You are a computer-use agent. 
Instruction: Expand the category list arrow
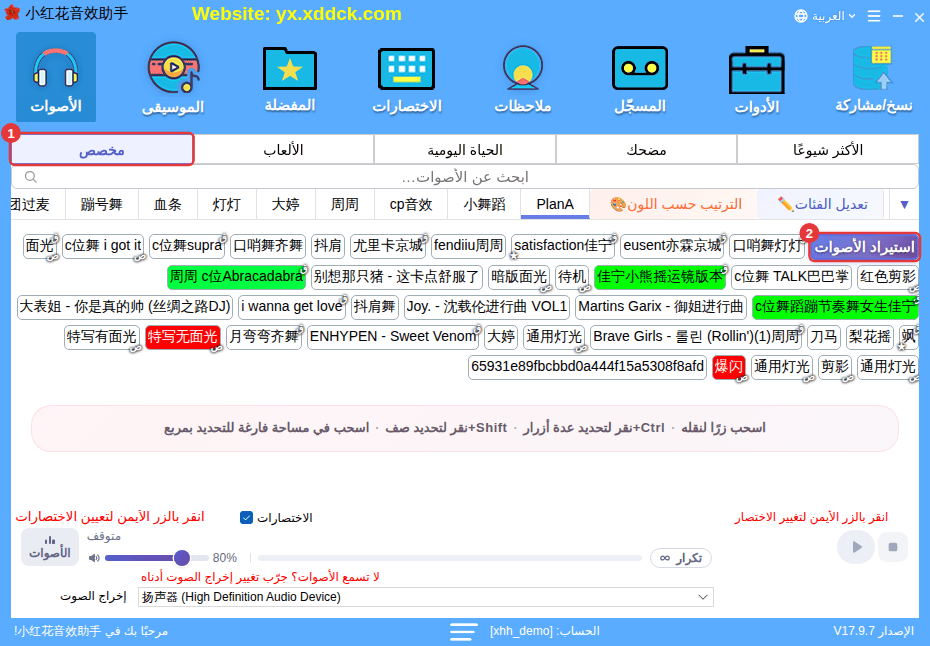pyautogui.click(x=904, y=205)
